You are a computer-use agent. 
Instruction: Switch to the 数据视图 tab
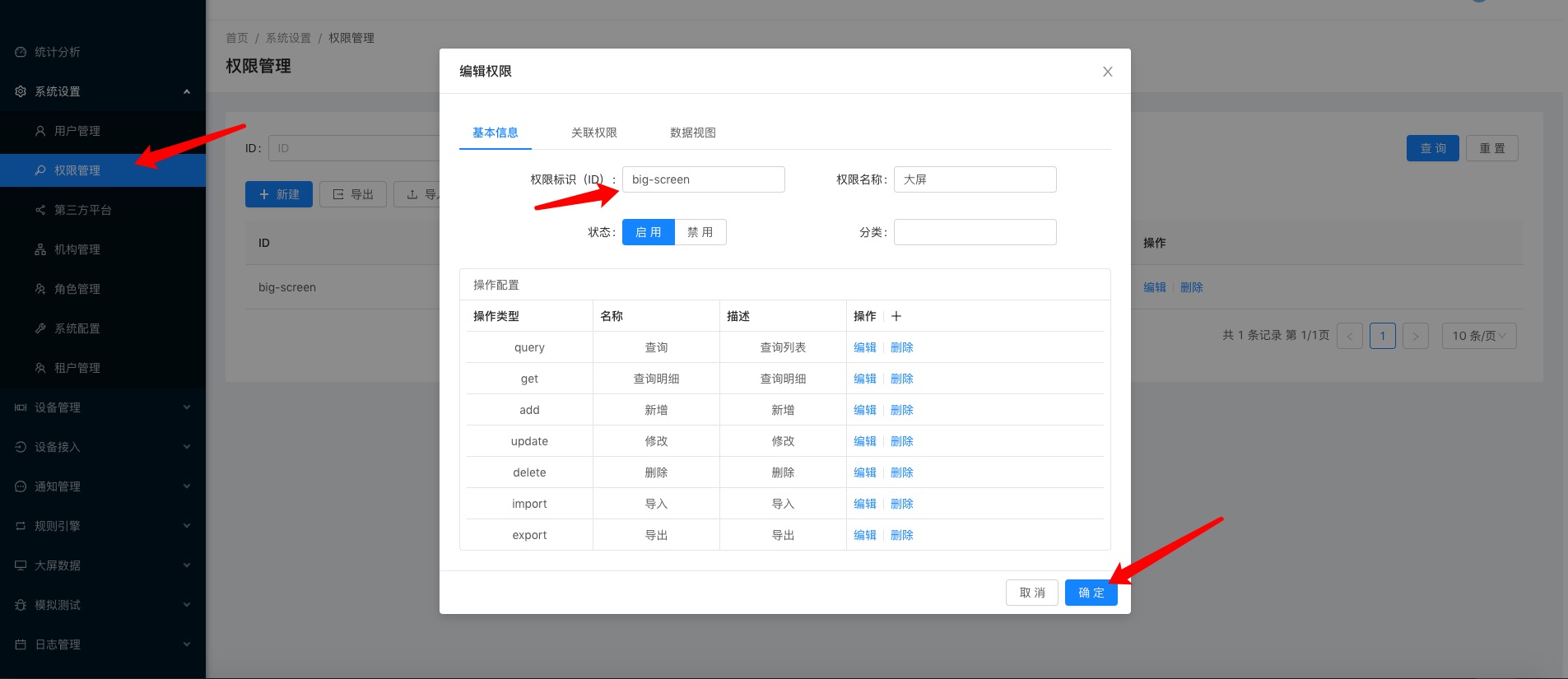(x=692, y=133)
